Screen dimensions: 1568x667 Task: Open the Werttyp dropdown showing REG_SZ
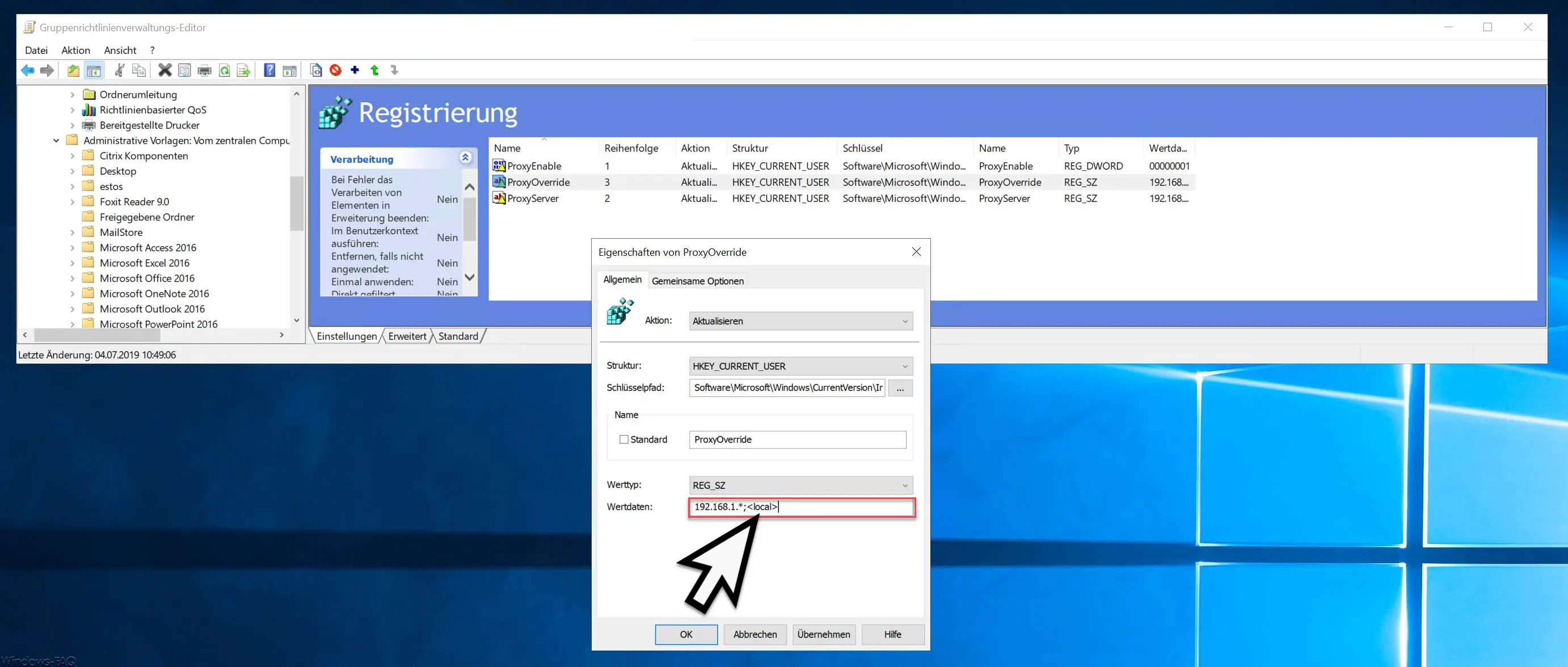(x=800, y=486)
